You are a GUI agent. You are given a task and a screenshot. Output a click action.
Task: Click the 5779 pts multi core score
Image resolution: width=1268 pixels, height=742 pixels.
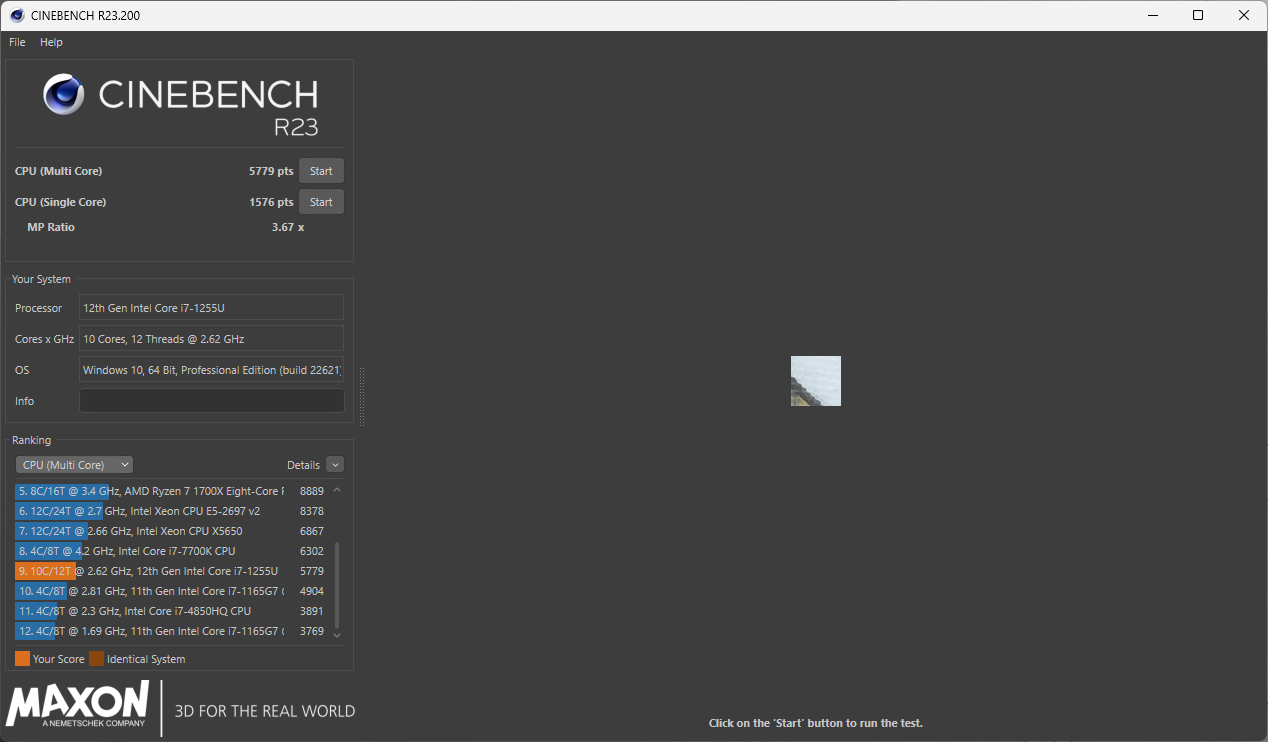tap(271, 171)
